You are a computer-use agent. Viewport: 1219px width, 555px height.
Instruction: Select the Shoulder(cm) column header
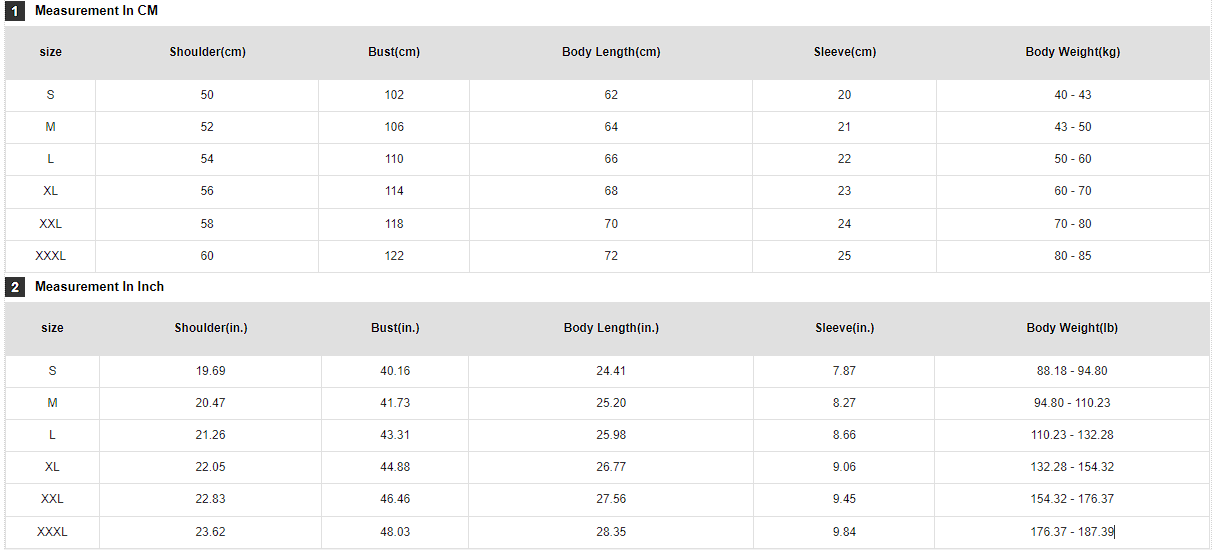207,52
